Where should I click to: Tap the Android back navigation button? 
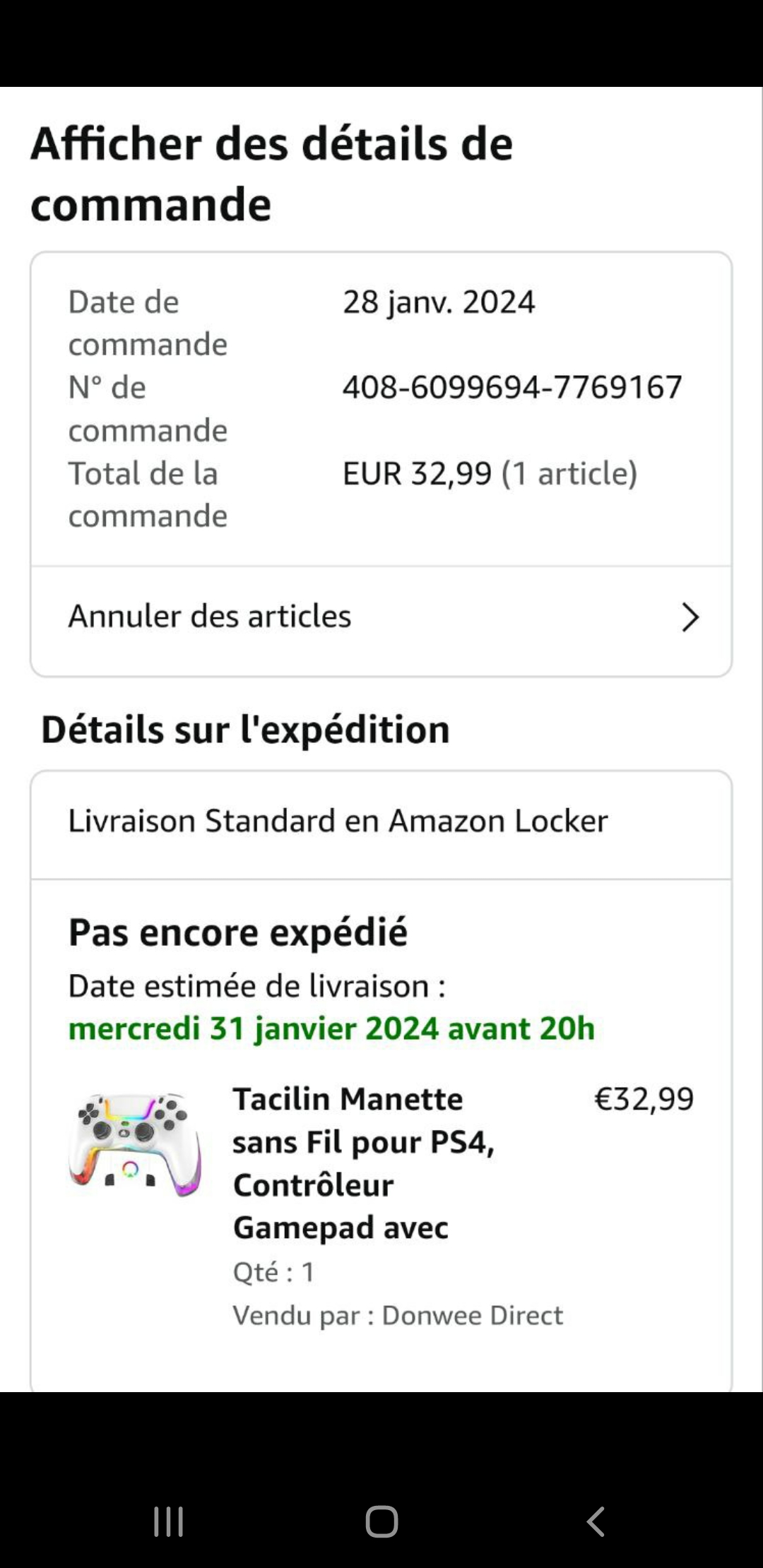(596, 1521)
